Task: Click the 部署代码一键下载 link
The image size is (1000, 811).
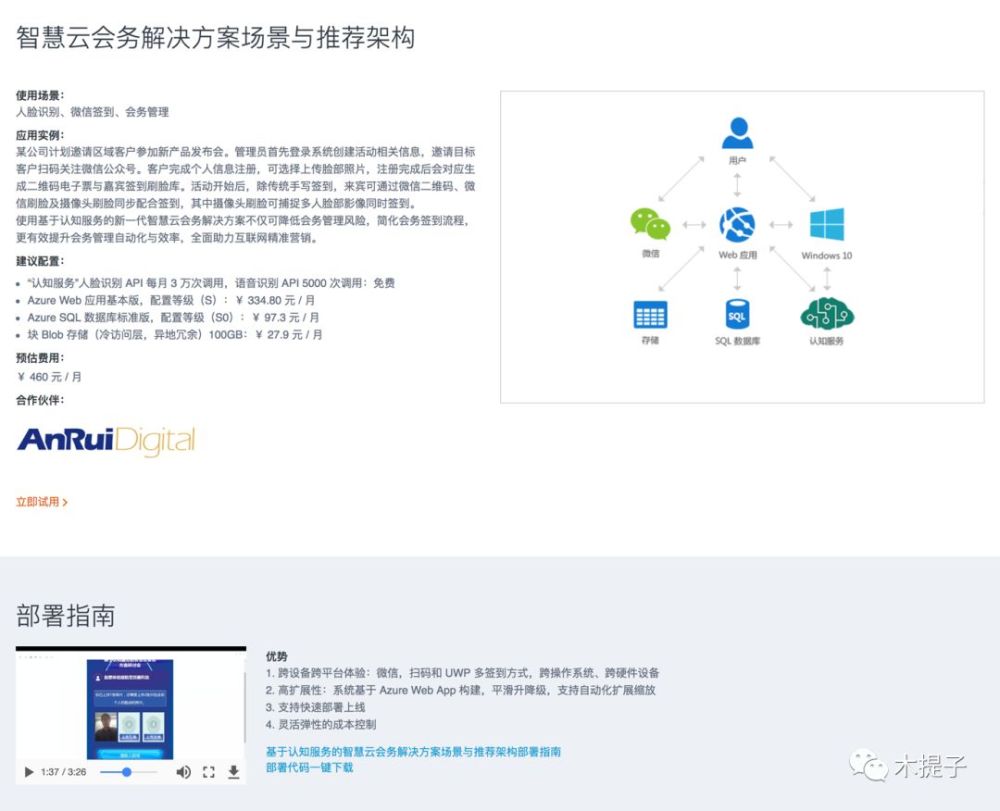Action: 309,768
